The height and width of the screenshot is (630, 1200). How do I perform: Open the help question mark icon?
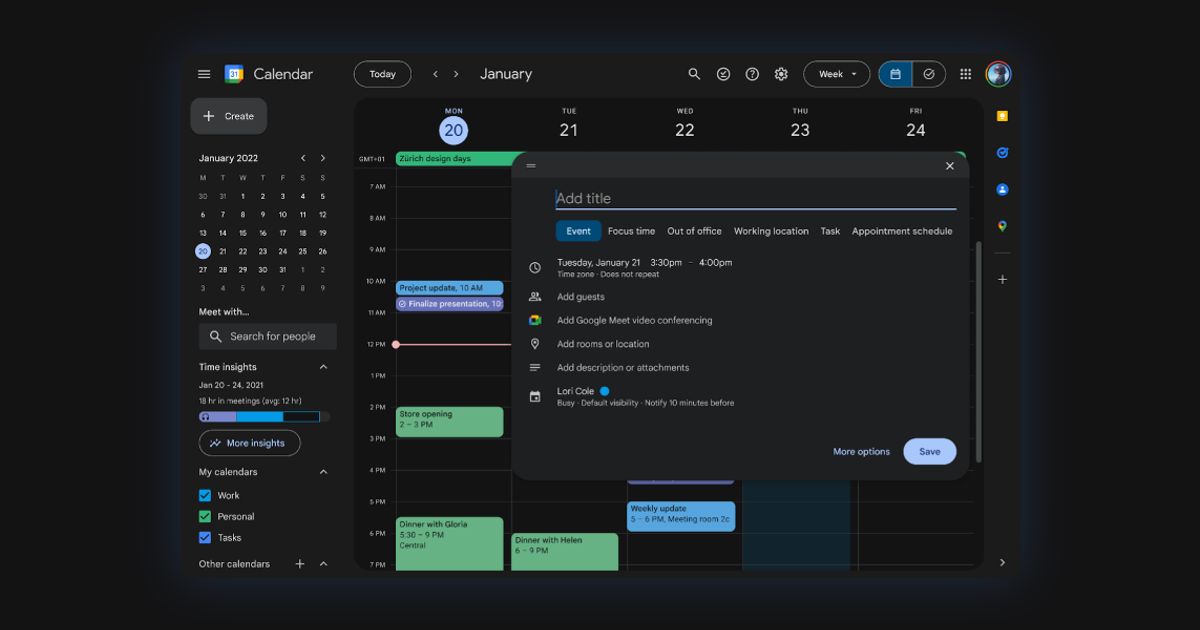click(752, 74)
